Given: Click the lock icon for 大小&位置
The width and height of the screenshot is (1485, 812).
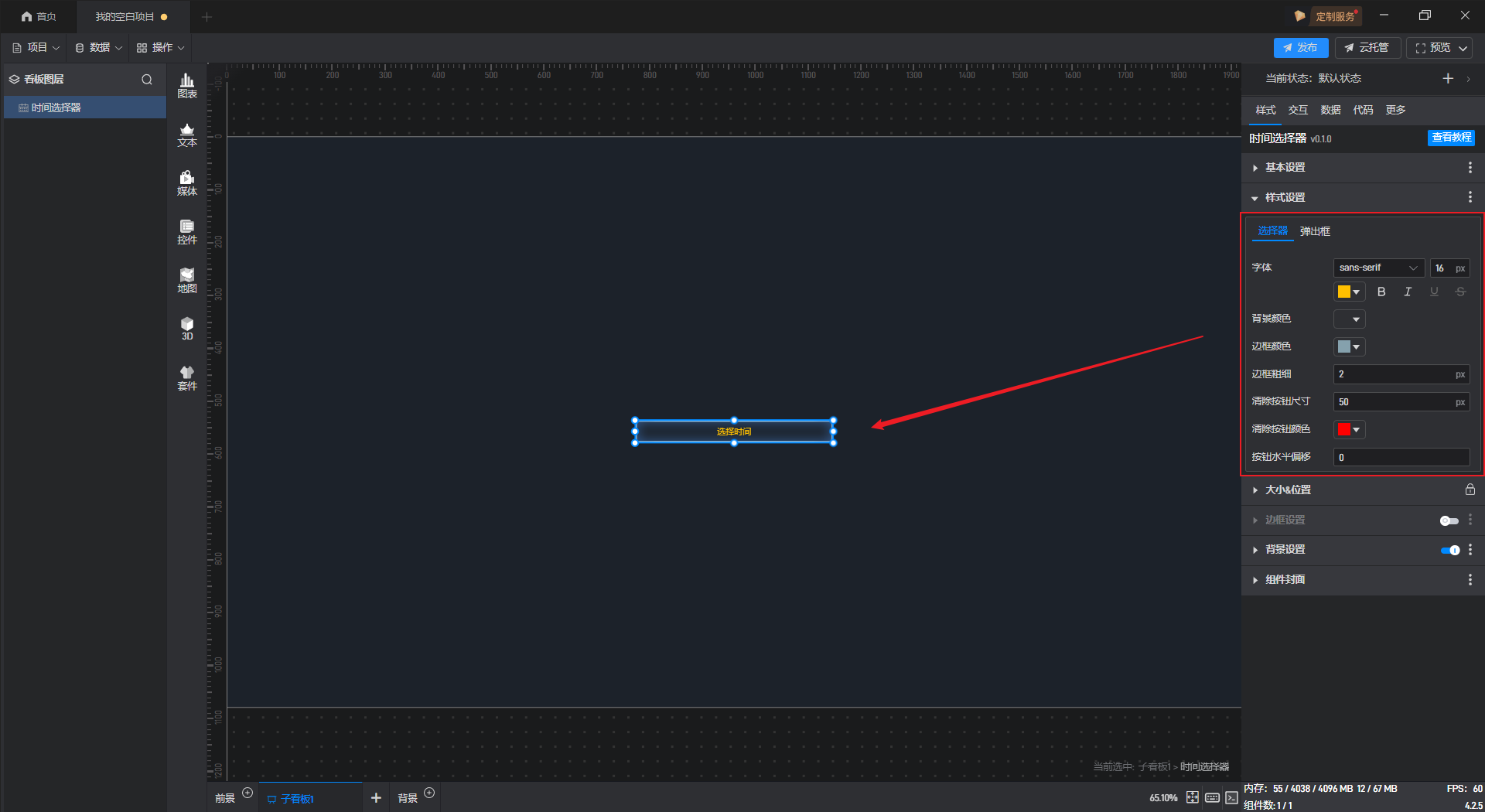Looking at the screenshot, I should [x=1470, y=490].
